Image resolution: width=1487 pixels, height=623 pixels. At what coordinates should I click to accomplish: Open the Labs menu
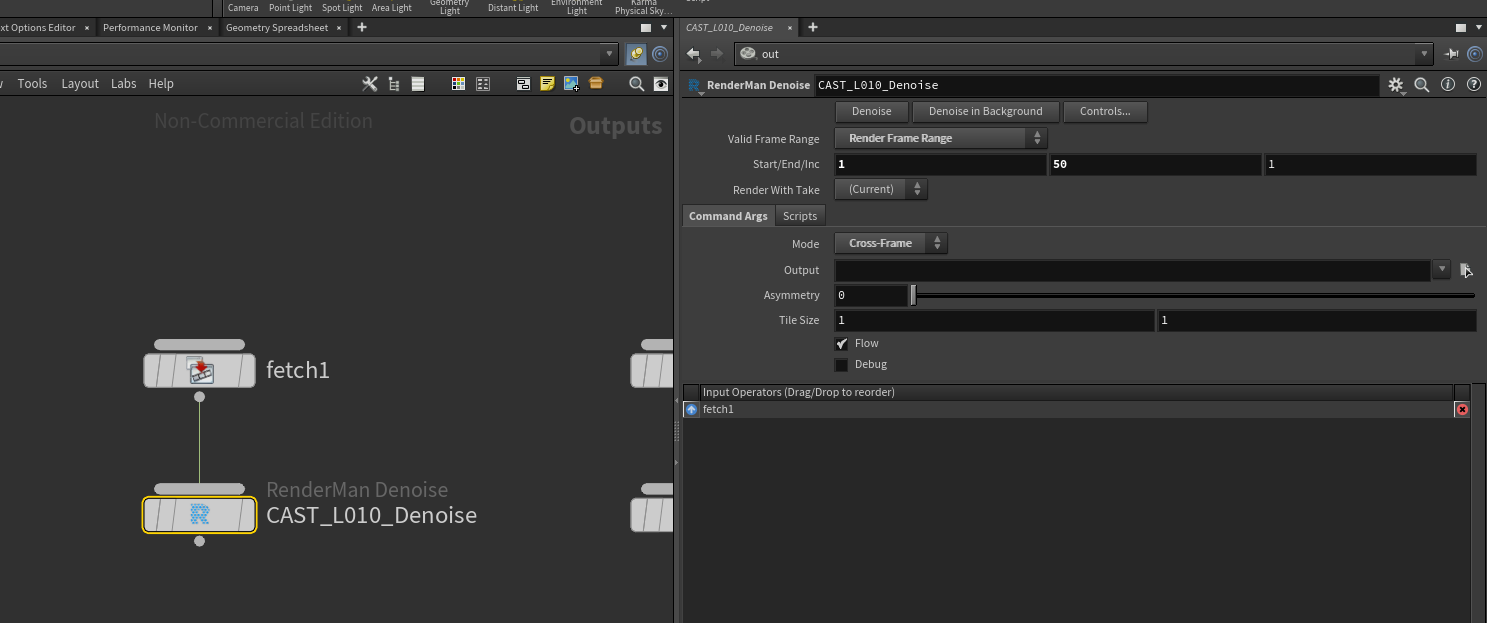pos(124,84)
